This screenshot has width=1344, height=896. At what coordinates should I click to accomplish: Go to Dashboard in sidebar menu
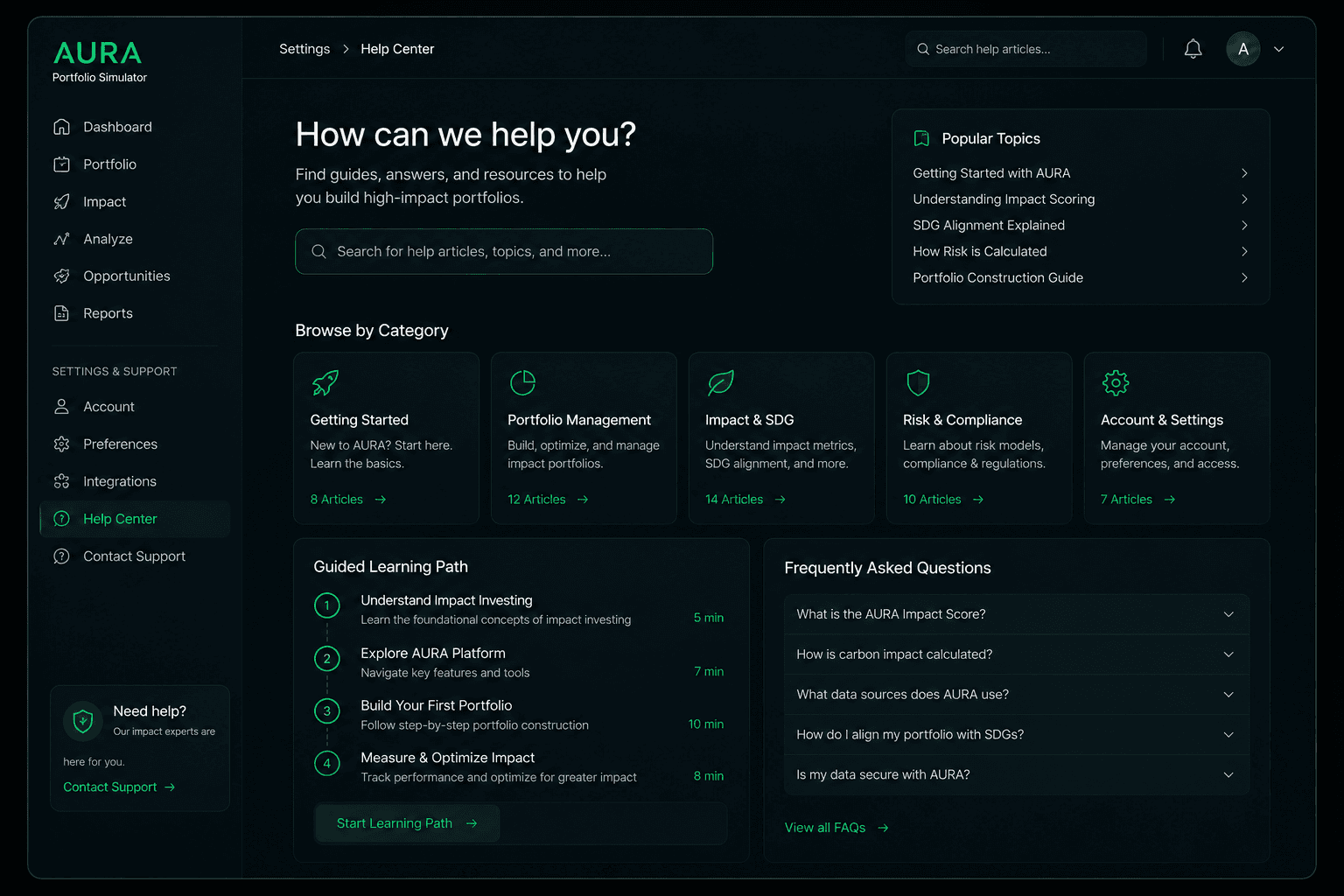point(135,127)
